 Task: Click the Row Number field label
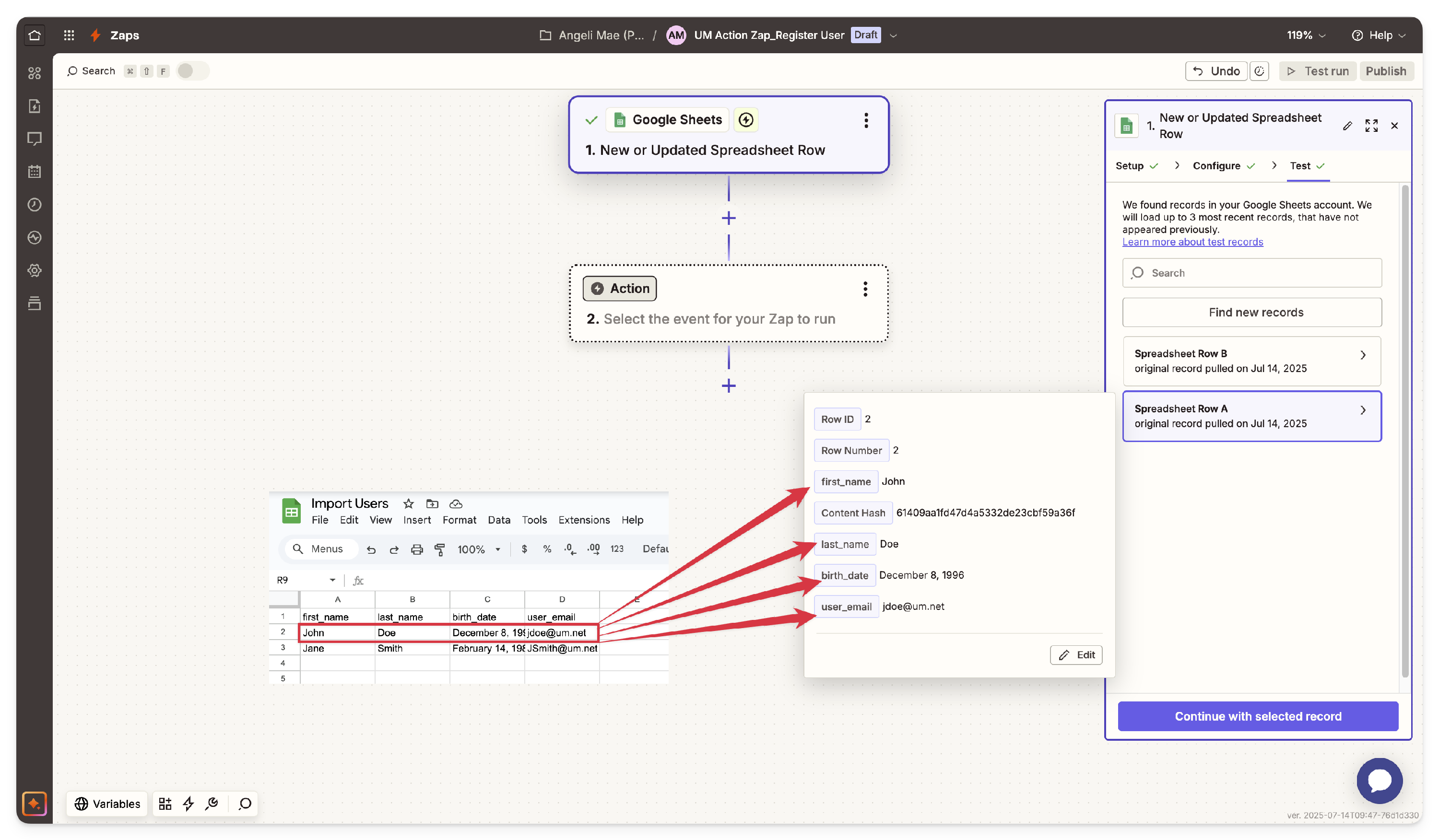(851, 451)
